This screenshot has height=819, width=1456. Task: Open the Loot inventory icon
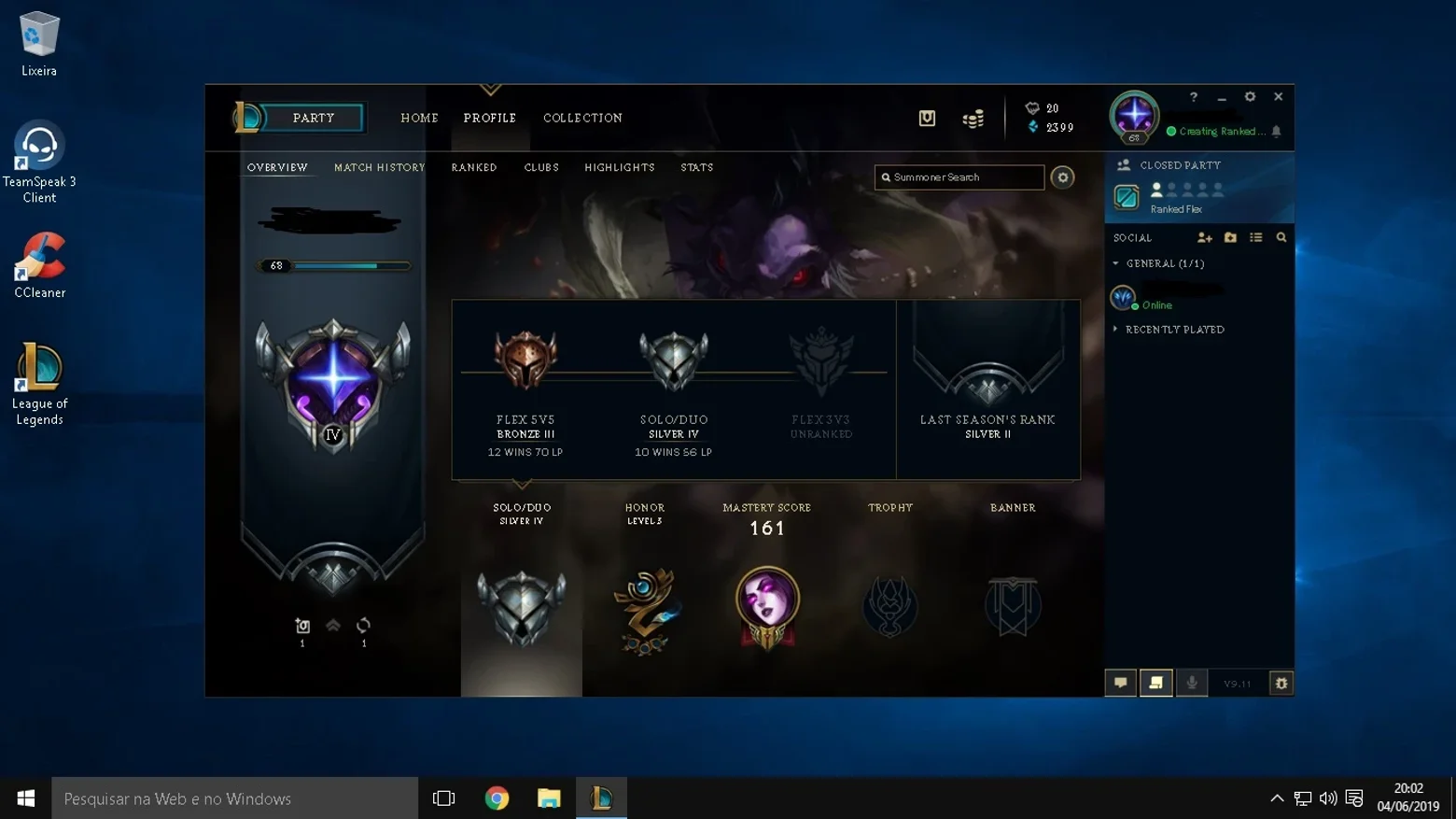pyautogui.click(x=927, y=118)
